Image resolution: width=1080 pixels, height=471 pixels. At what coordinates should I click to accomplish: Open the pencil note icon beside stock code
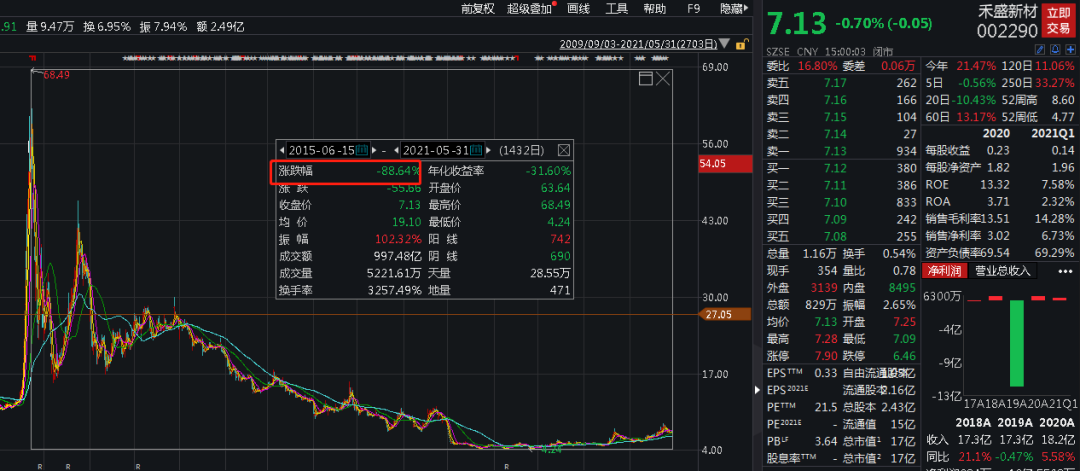click(x=1040, y=50)
